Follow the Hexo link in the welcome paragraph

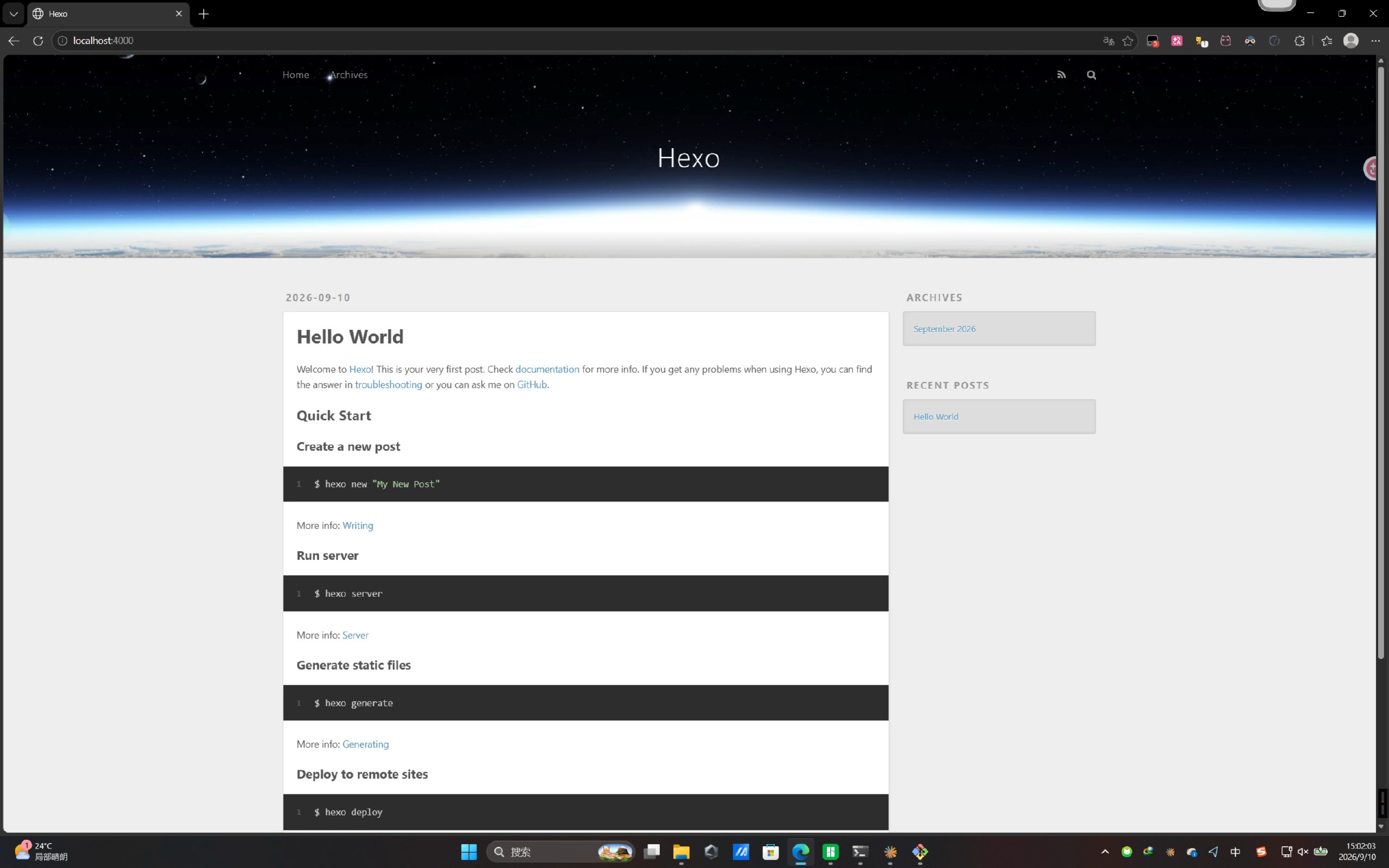[360, 369]
